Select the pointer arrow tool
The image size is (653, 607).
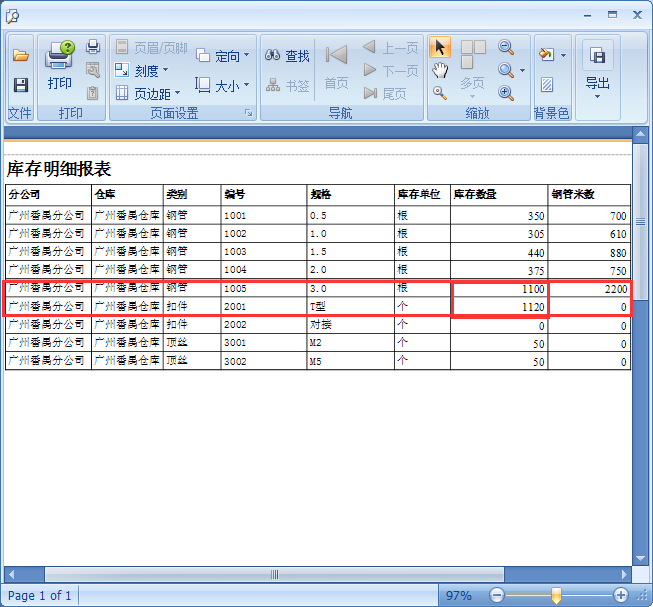pos(440,47)
